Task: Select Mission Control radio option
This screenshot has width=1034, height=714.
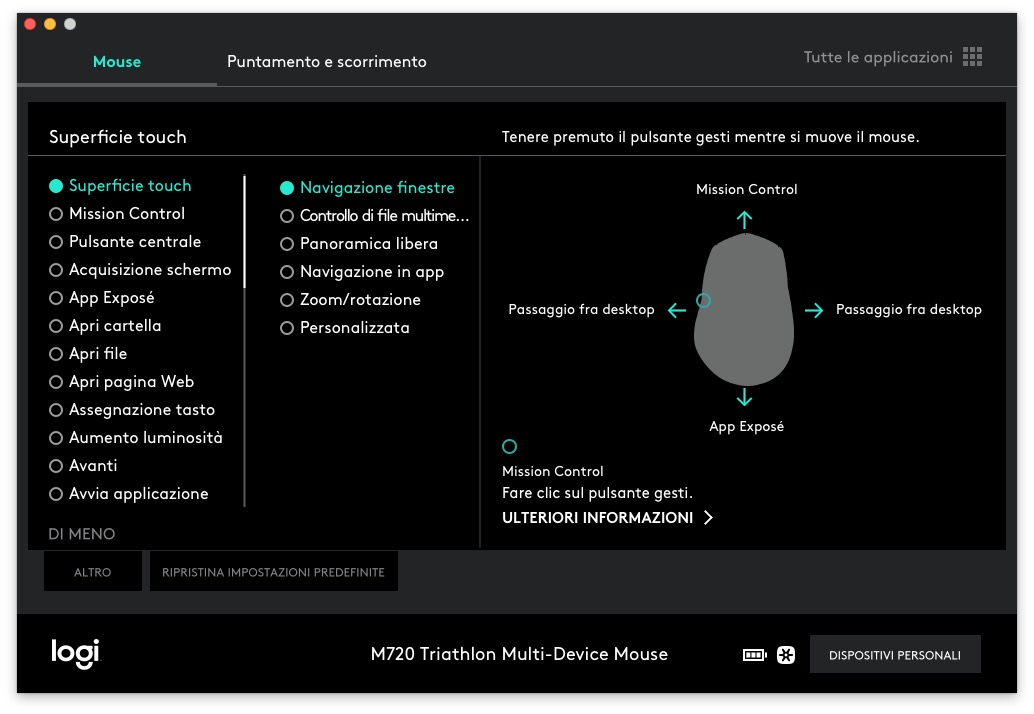Action: pos(117,214)
